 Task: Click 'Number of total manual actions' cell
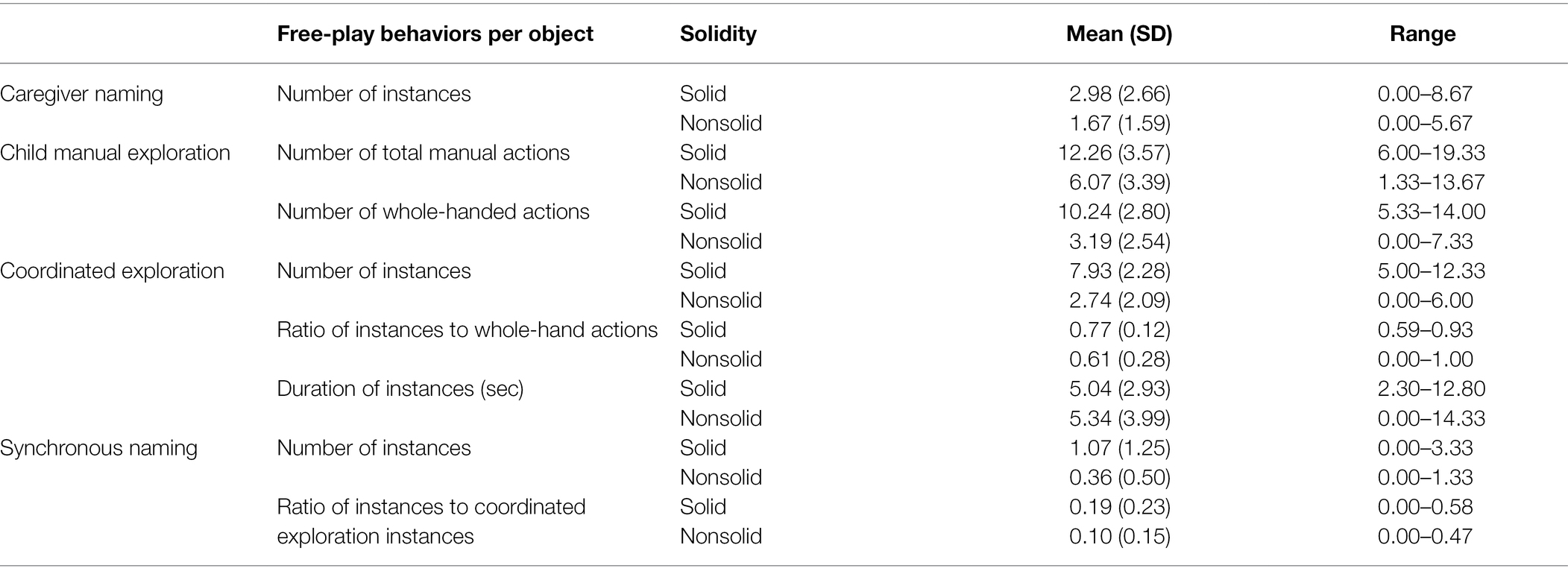point(423,153)
